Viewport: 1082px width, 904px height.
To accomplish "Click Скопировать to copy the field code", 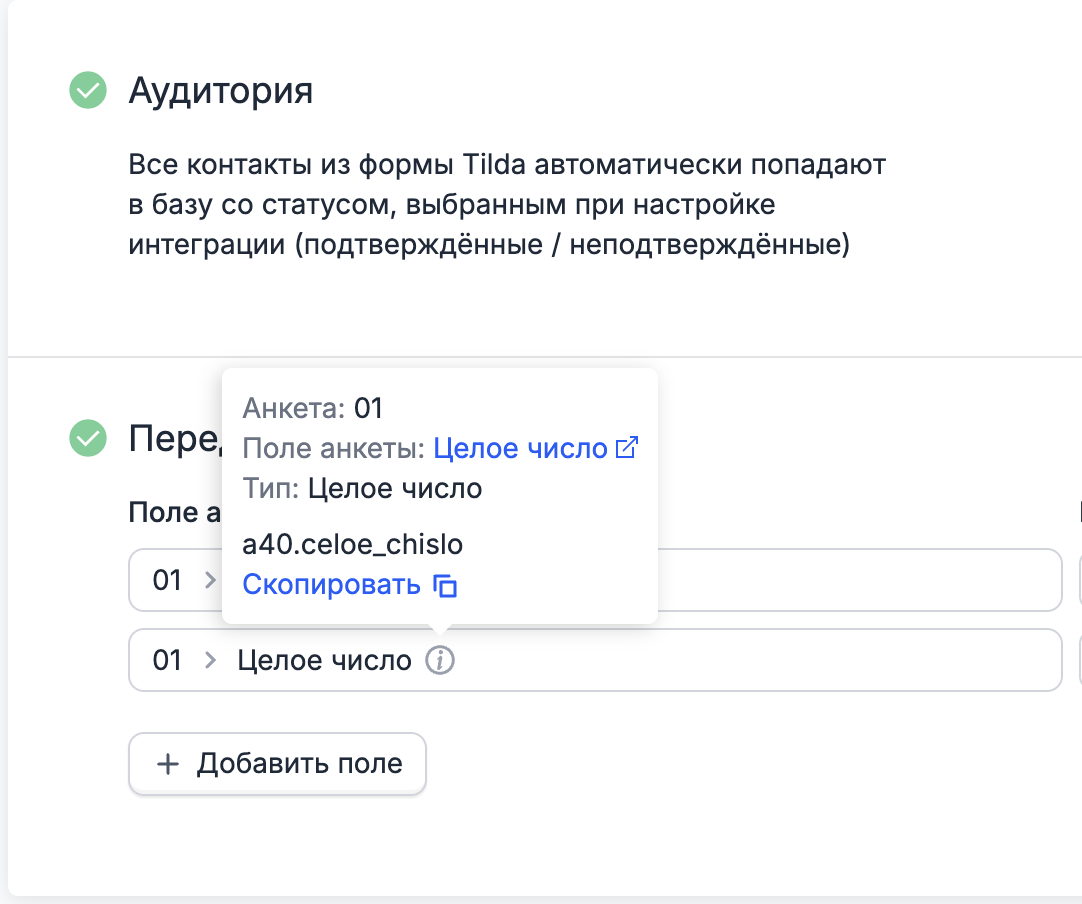I will (331, 585).
